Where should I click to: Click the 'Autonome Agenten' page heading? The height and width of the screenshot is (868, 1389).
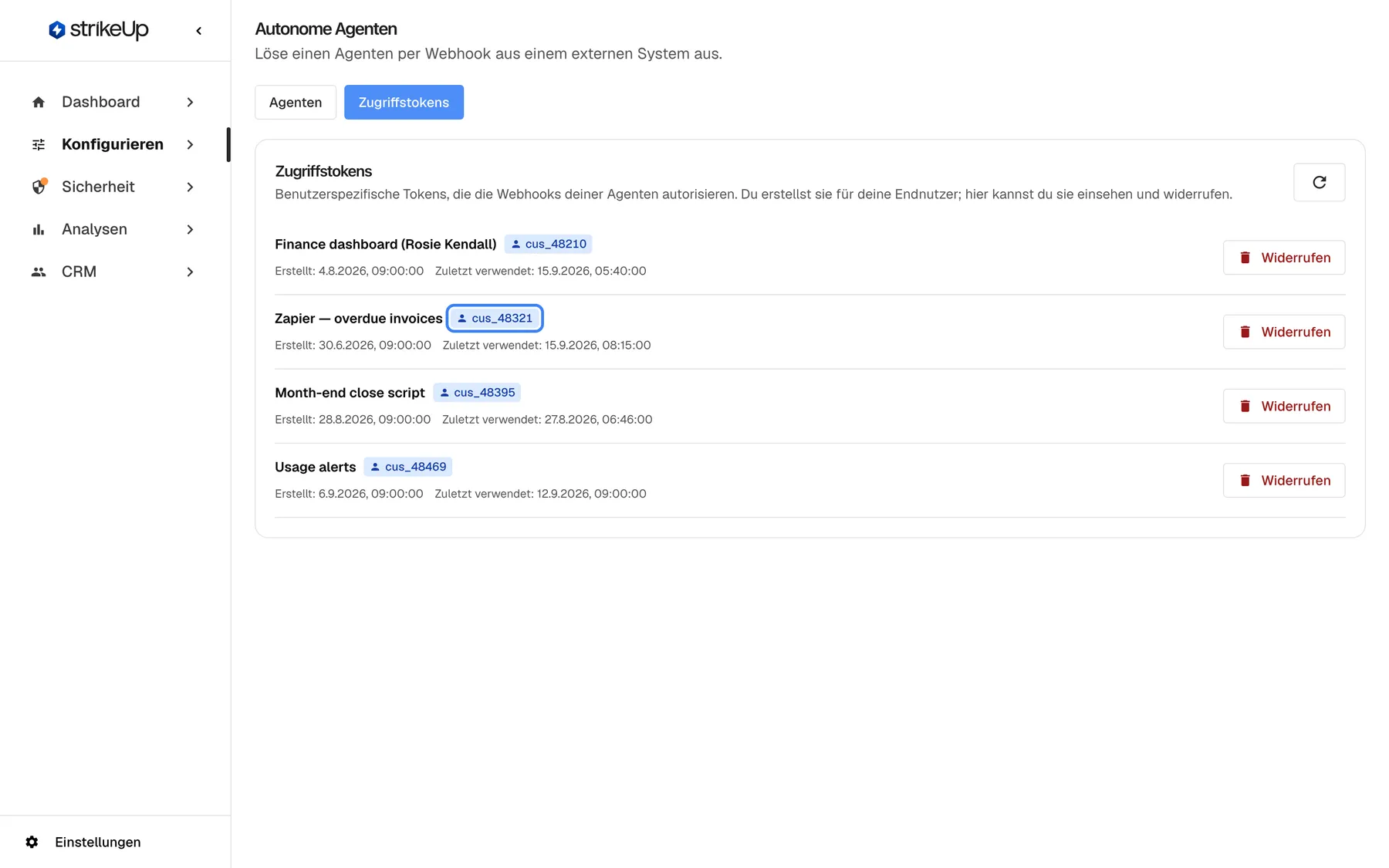tap(326, 29)
